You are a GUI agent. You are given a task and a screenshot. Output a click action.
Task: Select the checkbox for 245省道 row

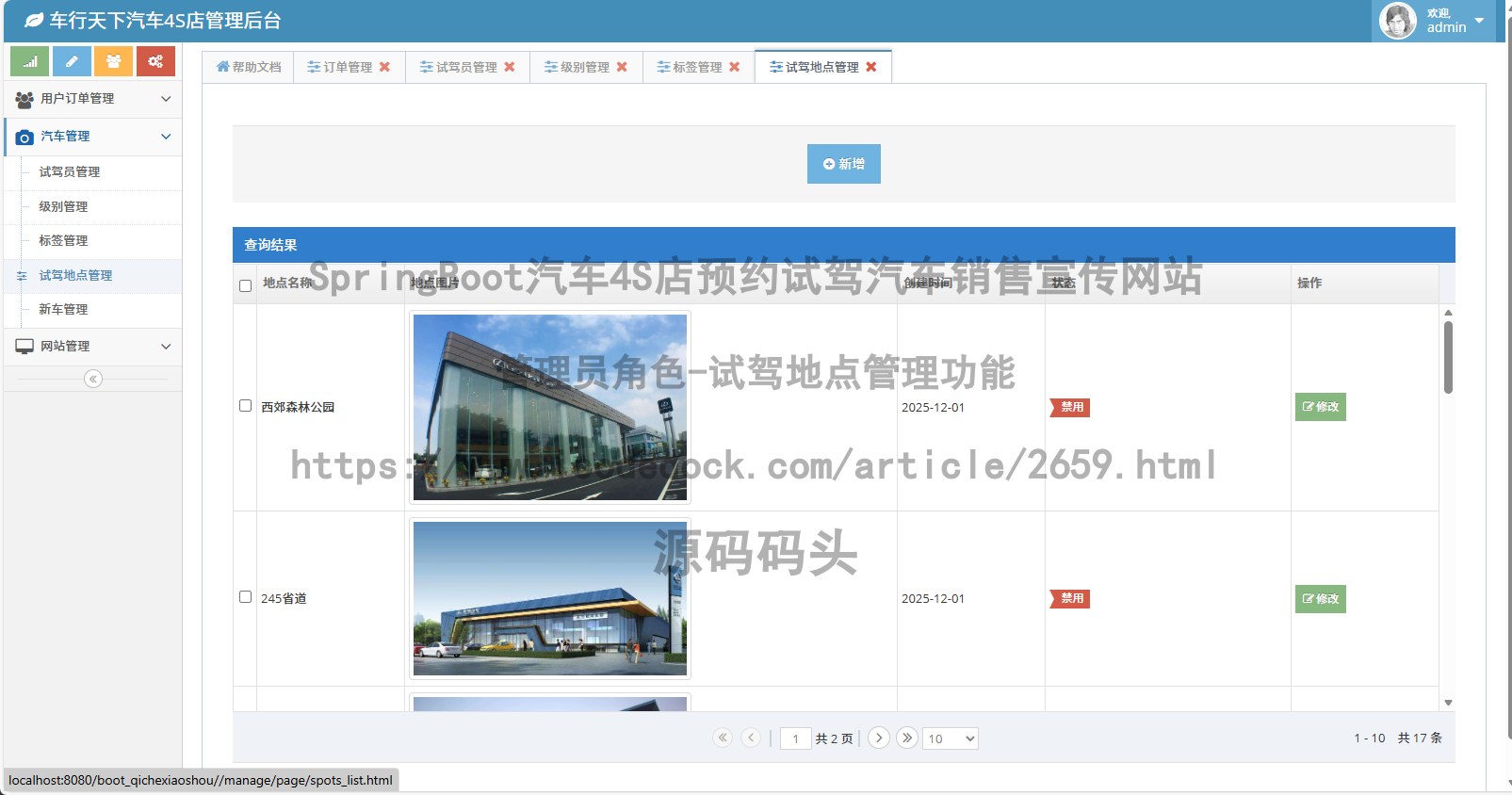[x=245, y=597]
